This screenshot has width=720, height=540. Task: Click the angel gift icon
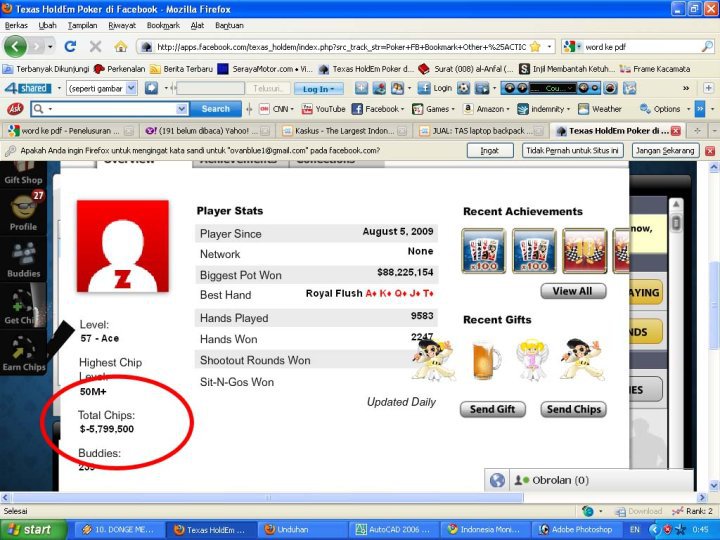pos(533,360)
